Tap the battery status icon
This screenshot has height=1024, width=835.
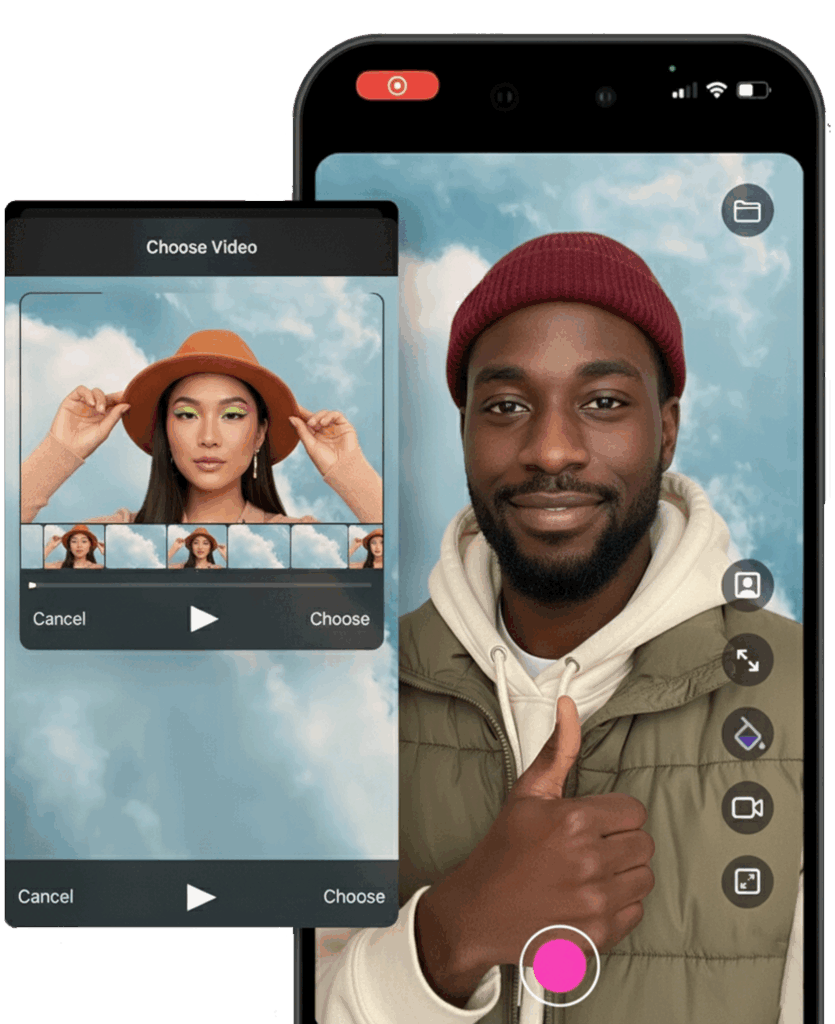point(752,90)
